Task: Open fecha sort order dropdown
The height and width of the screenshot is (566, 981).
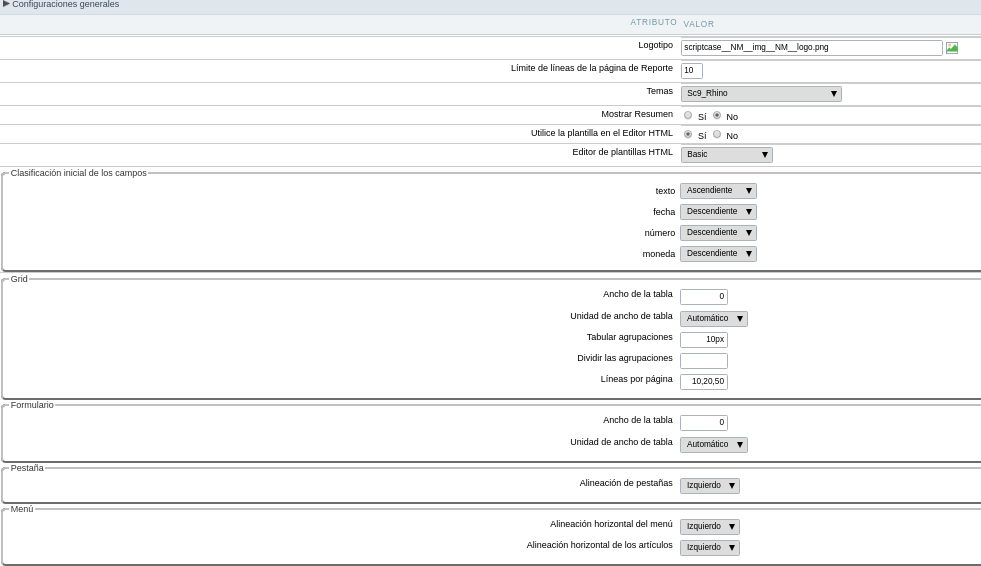Action: click(718, 212)
